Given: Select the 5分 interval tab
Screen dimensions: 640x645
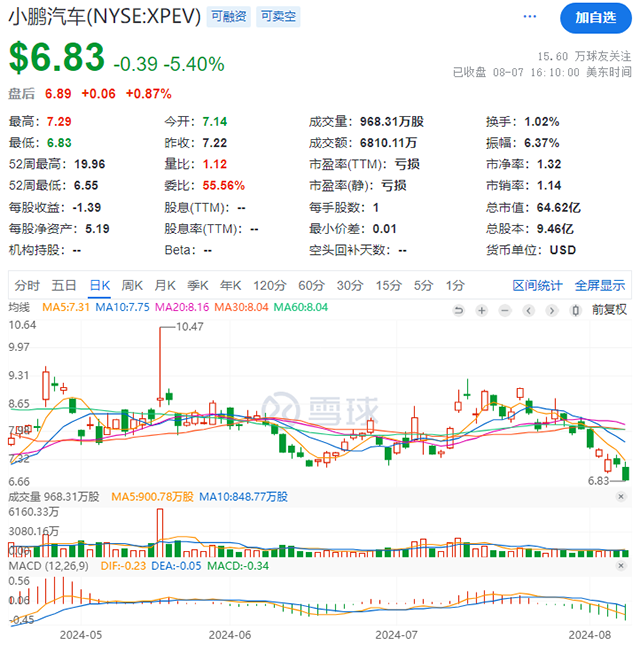Looking at the screenshot, I should 423,285.
